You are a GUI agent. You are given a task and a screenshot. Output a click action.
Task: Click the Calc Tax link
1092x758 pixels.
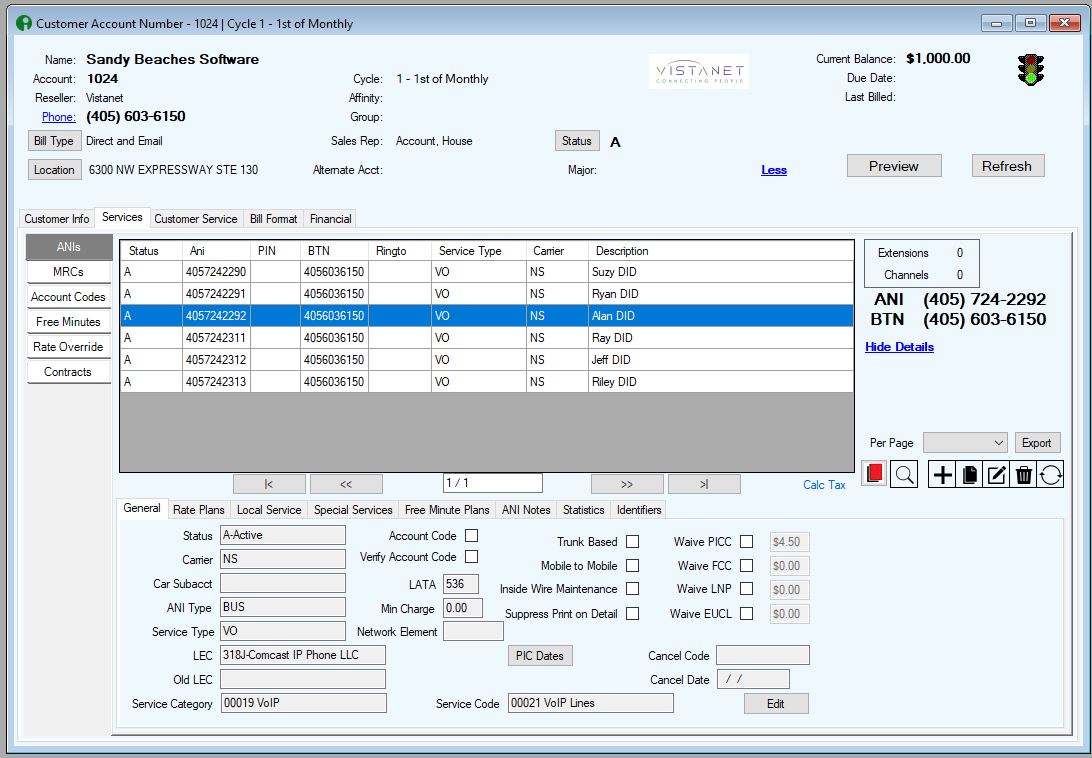click(x=824, y=485)
